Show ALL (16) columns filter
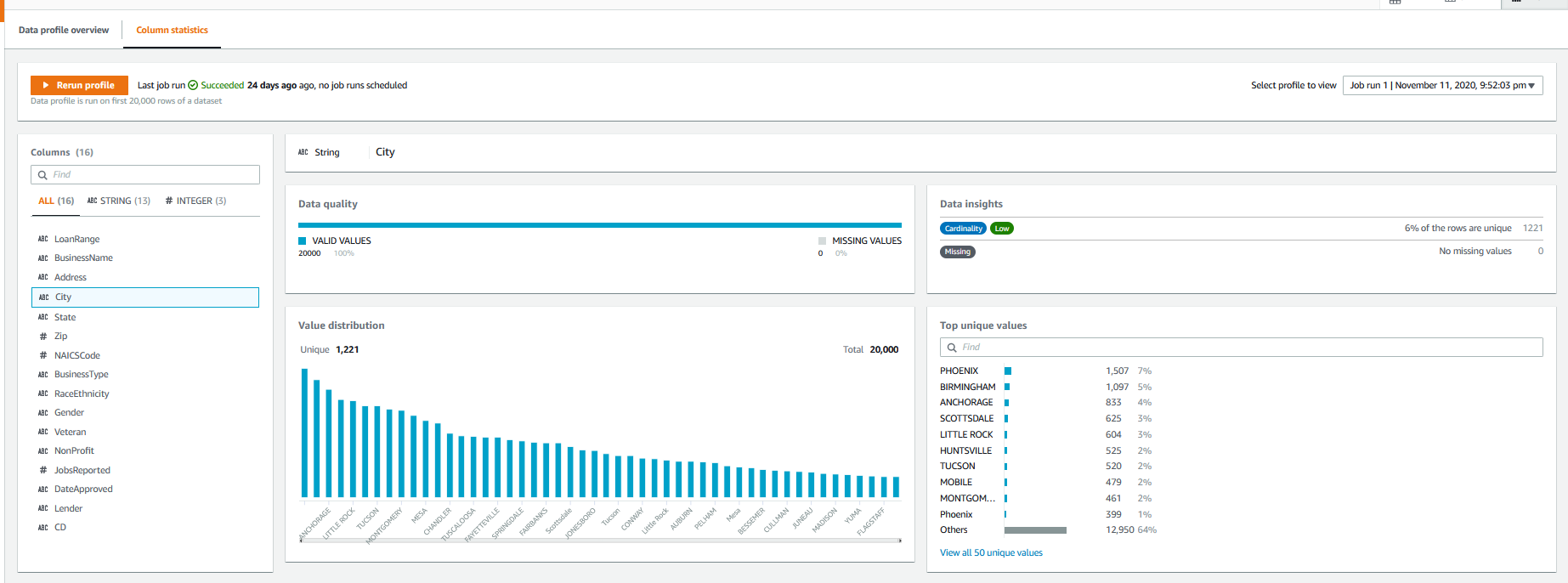Image resolution: width=1568 pixels, height=583 pixels. click(56, 201)
